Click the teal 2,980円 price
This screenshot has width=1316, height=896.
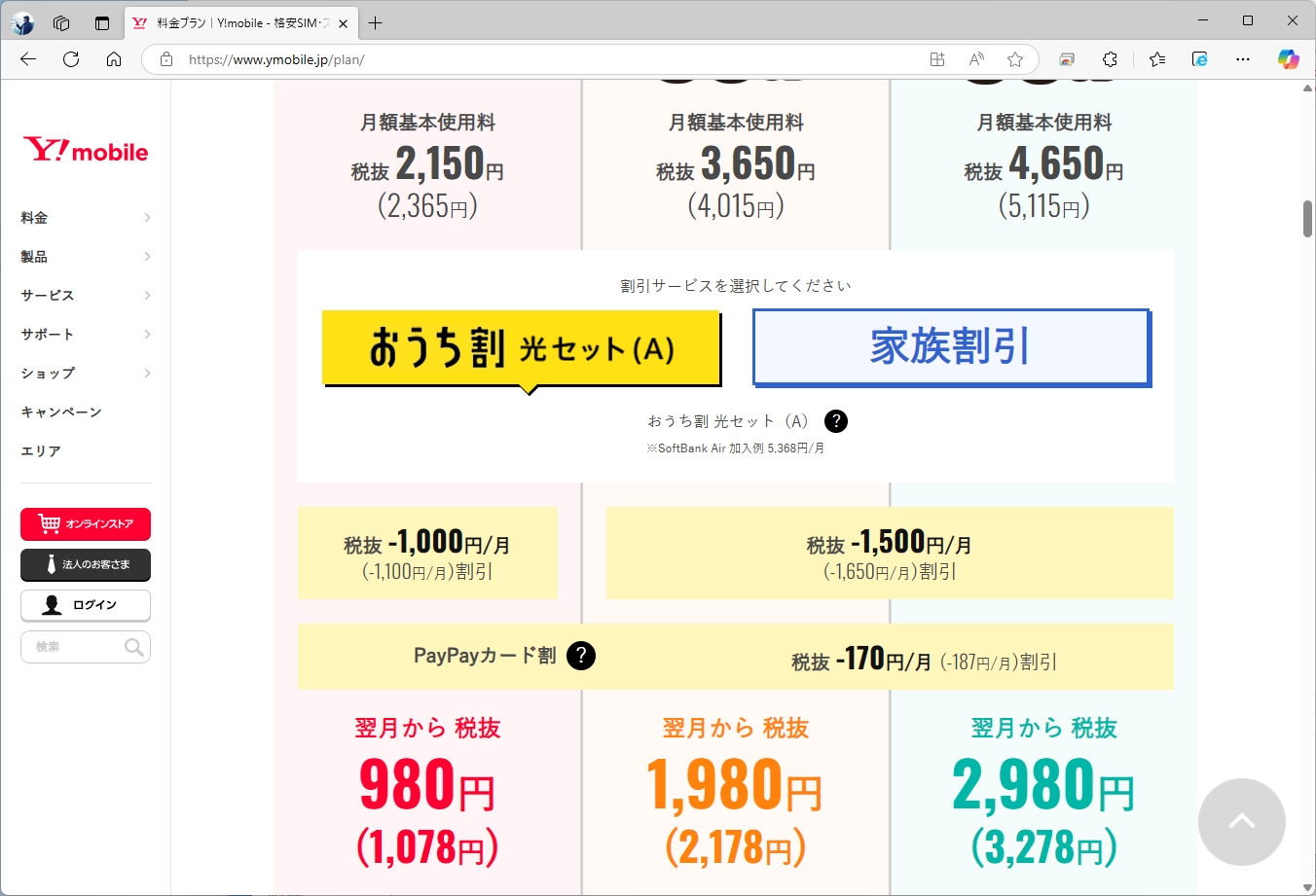click(x=1043, y=785)
